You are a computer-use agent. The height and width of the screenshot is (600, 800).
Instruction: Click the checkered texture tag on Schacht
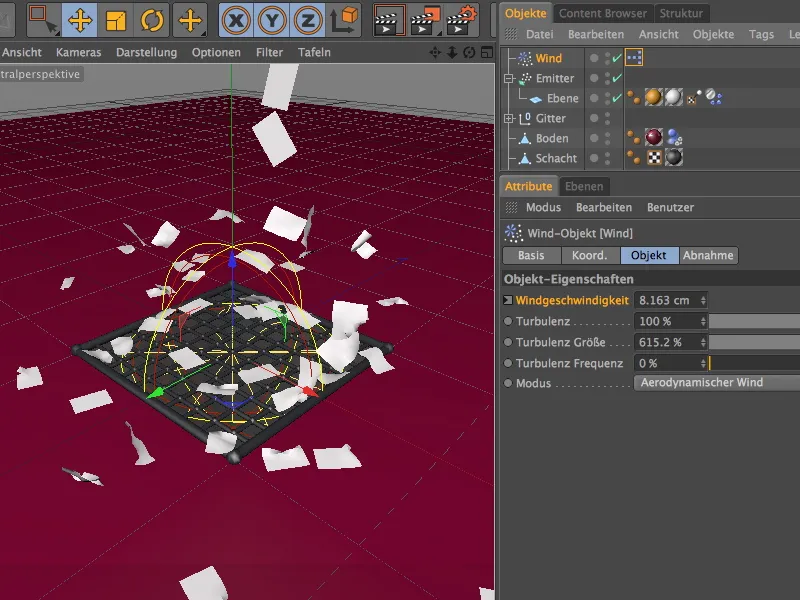coord(654,158)
